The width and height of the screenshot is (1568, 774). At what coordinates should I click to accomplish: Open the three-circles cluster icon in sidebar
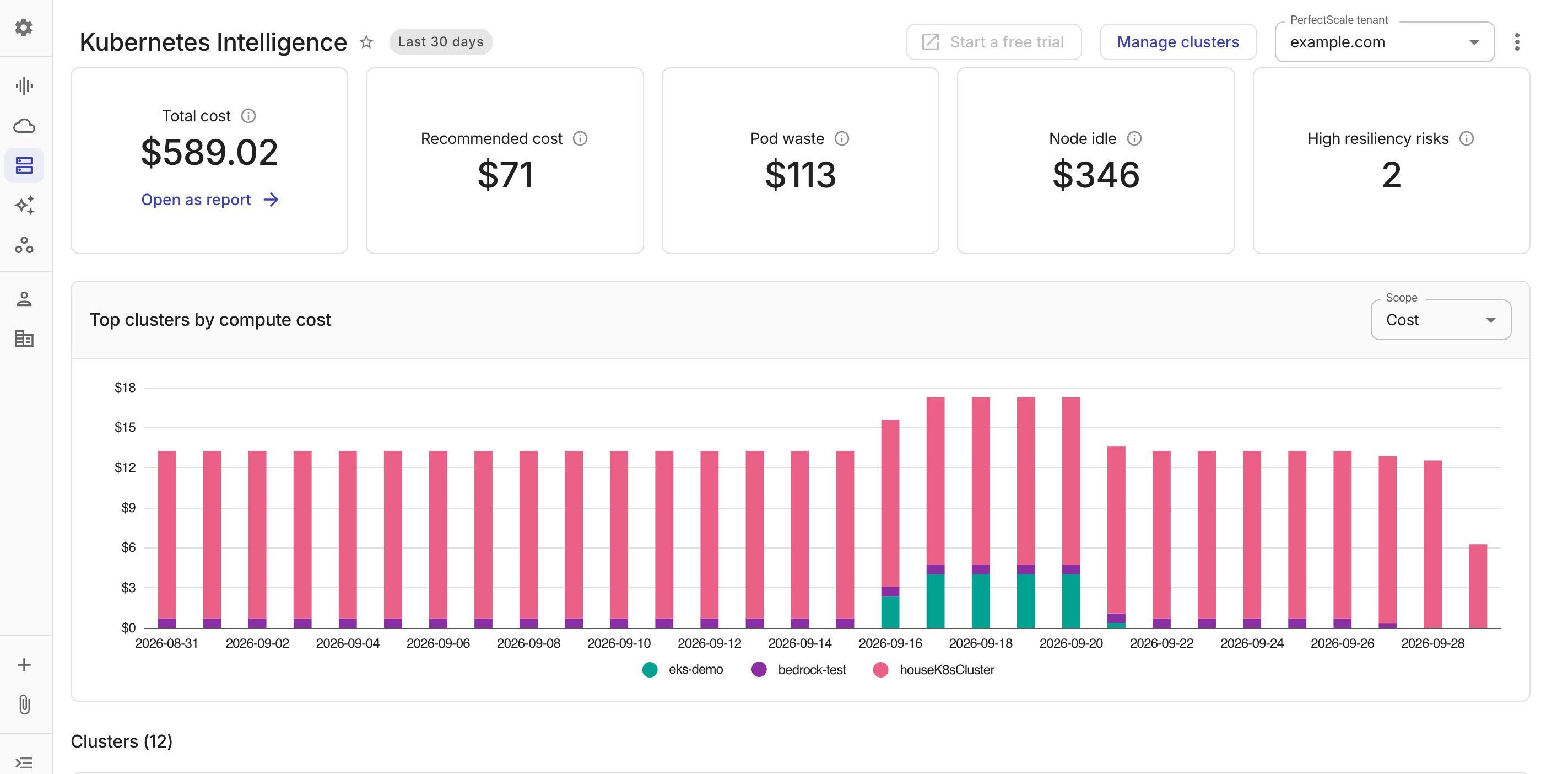pos(24,245)
